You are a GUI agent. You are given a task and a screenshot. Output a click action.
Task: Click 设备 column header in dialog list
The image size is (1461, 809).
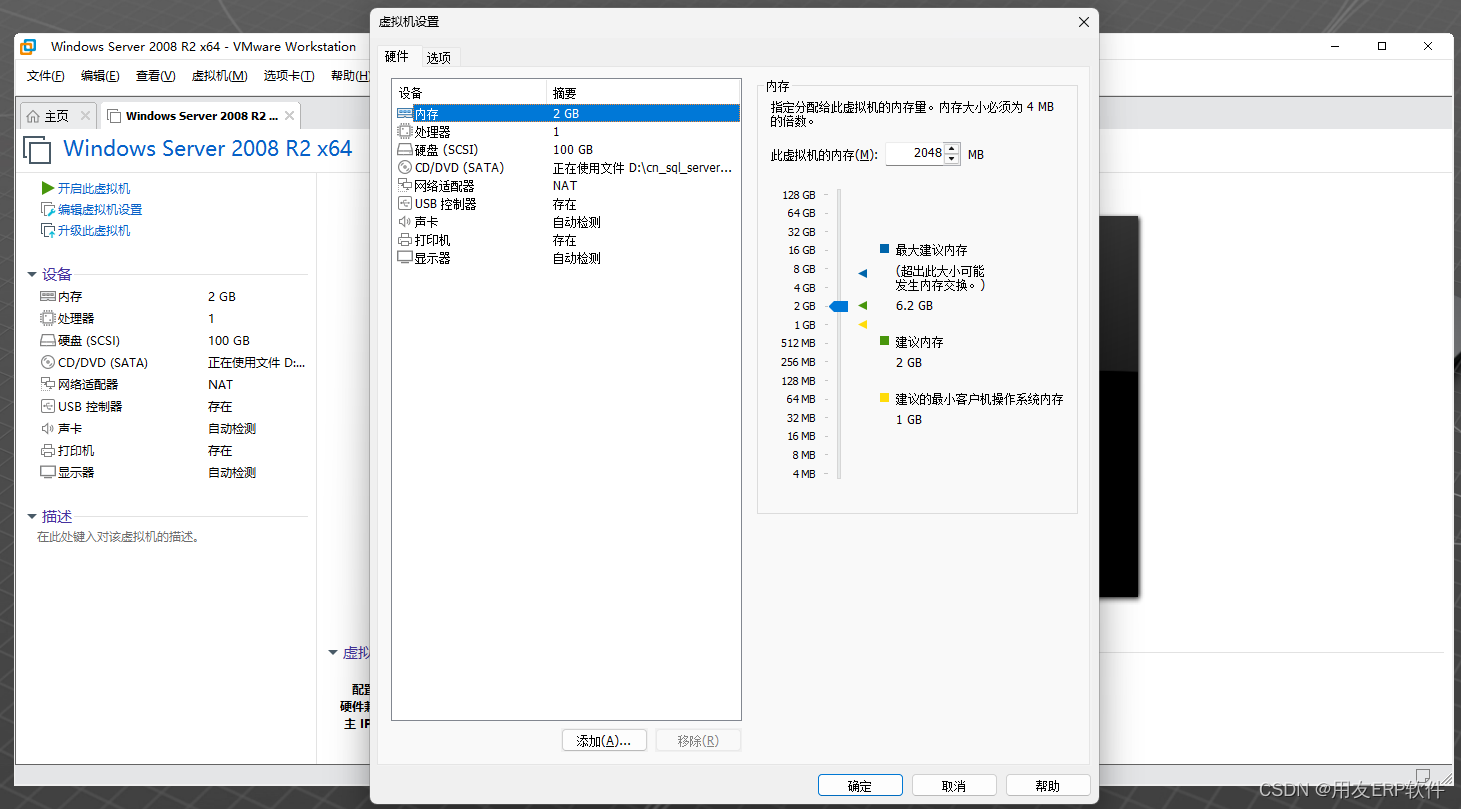[469, 93]
